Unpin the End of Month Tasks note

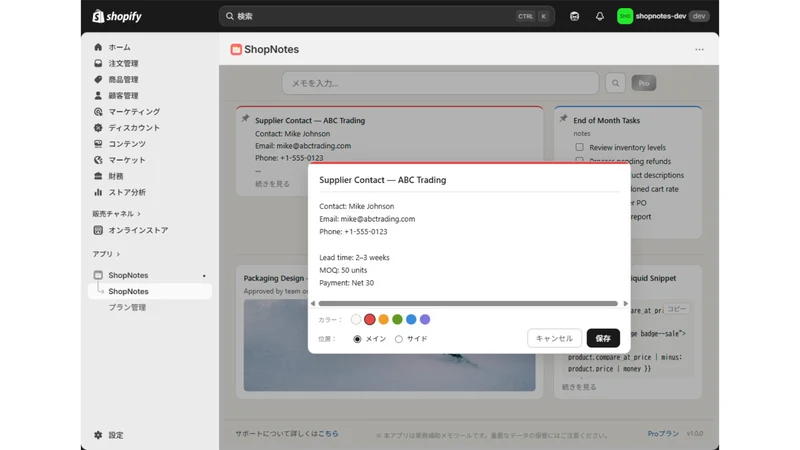pyautogui.click(x=563, y=118)
